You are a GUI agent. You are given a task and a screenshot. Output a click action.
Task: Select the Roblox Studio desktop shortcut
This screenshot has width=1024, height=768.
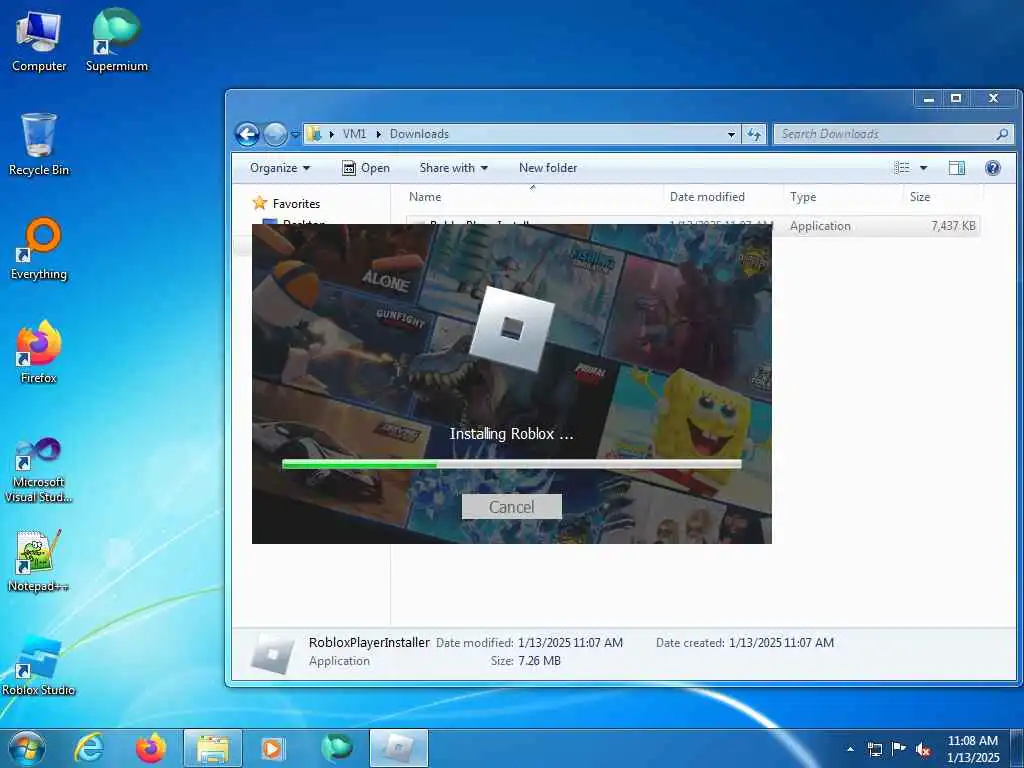[x=39, y=665]
